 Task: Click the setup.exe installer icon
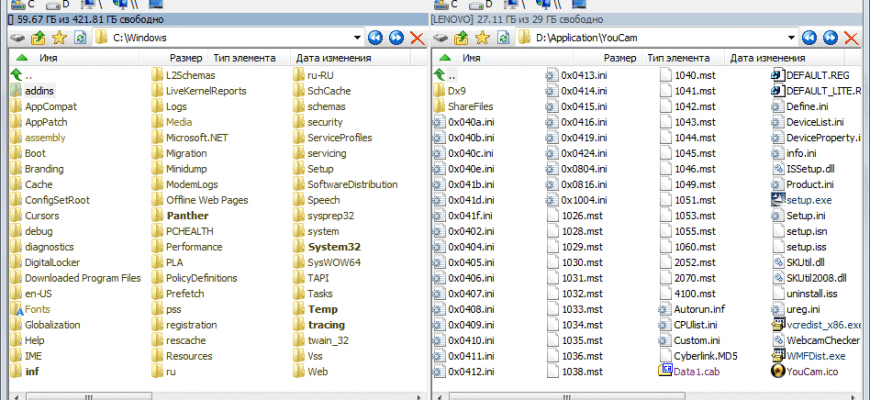coord(778,200)
